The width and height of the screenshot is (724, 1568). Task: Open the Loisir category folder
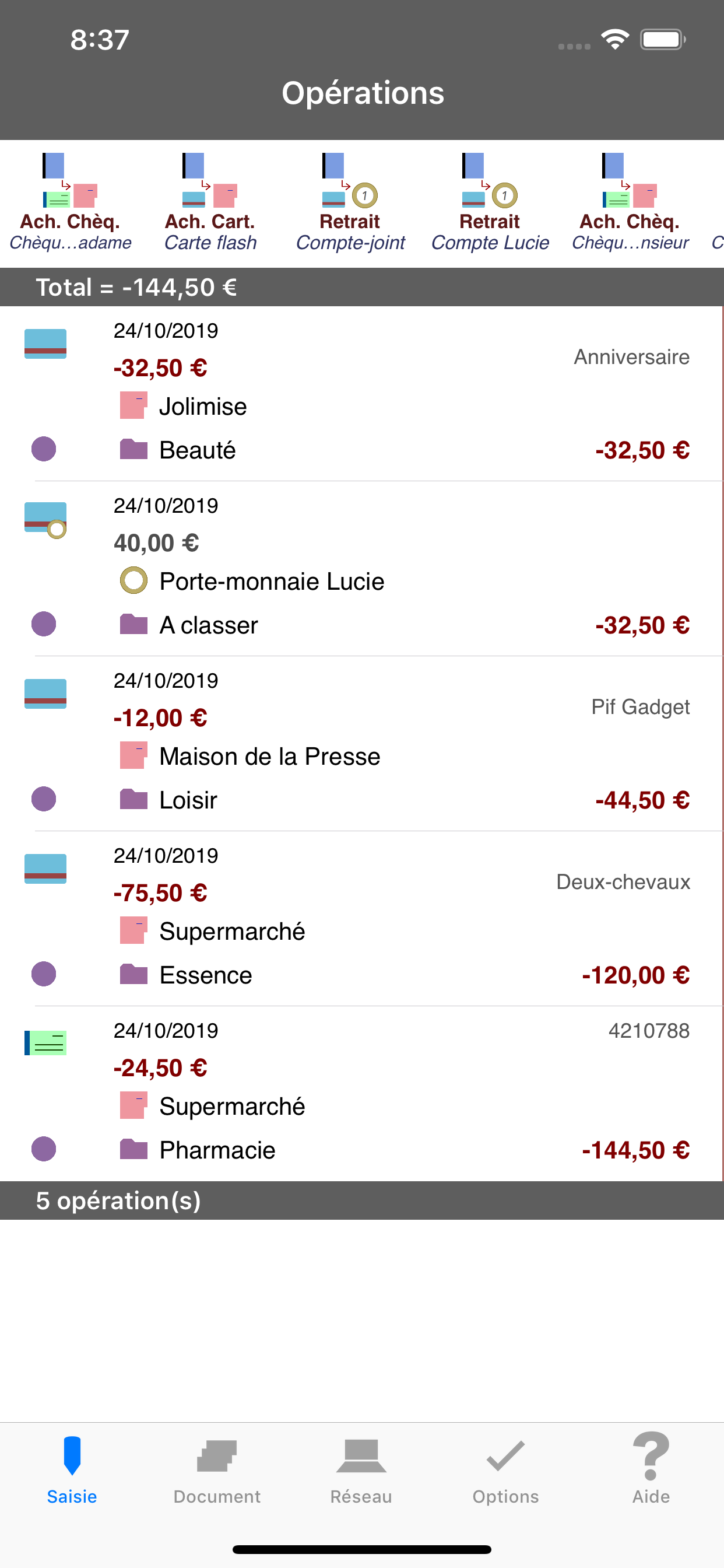(134, 799)
